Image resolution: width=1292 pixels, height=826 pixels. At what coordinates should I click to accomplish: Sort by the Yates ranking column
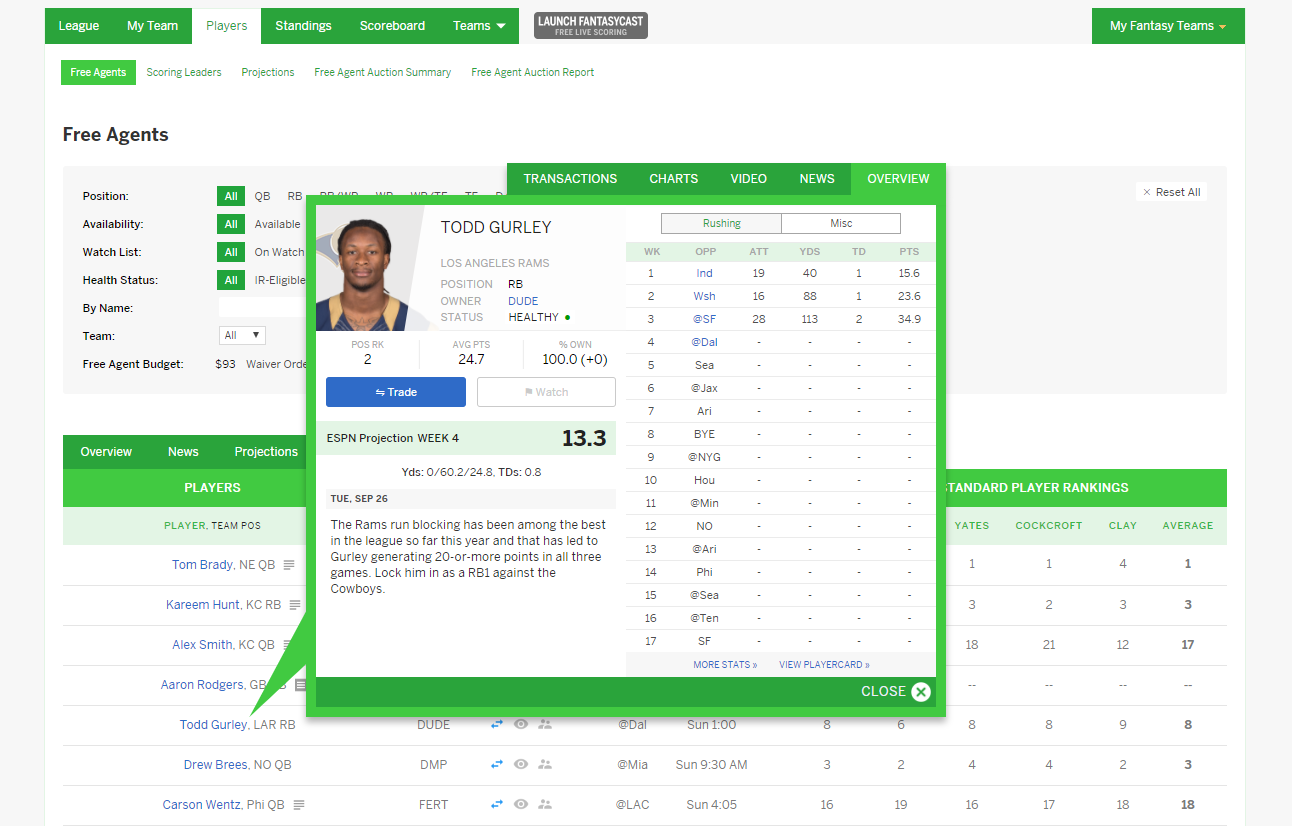(972, 526)
